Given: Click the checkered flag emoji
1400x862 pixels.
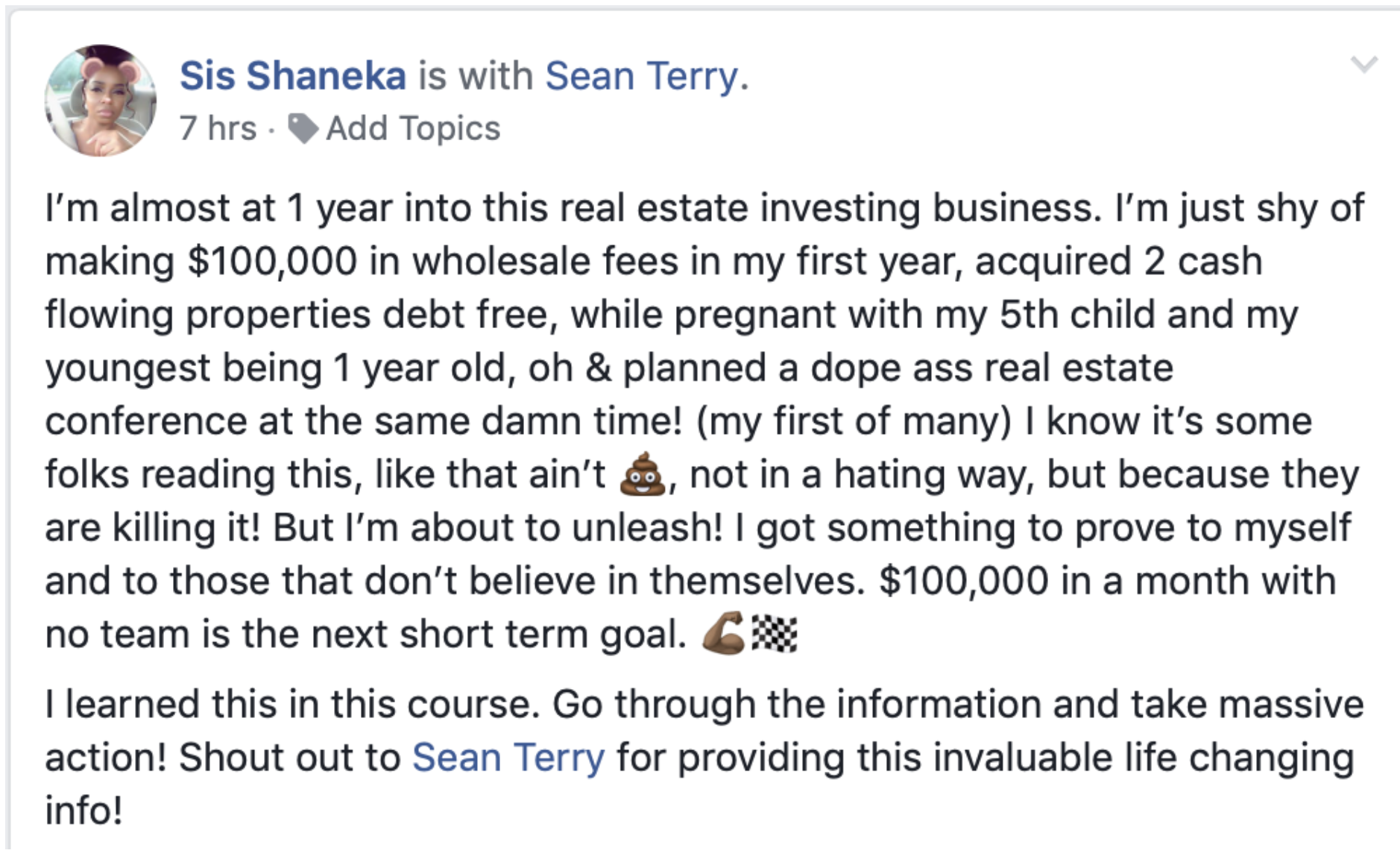Looking at the screenshot, I should click(775, 635).
